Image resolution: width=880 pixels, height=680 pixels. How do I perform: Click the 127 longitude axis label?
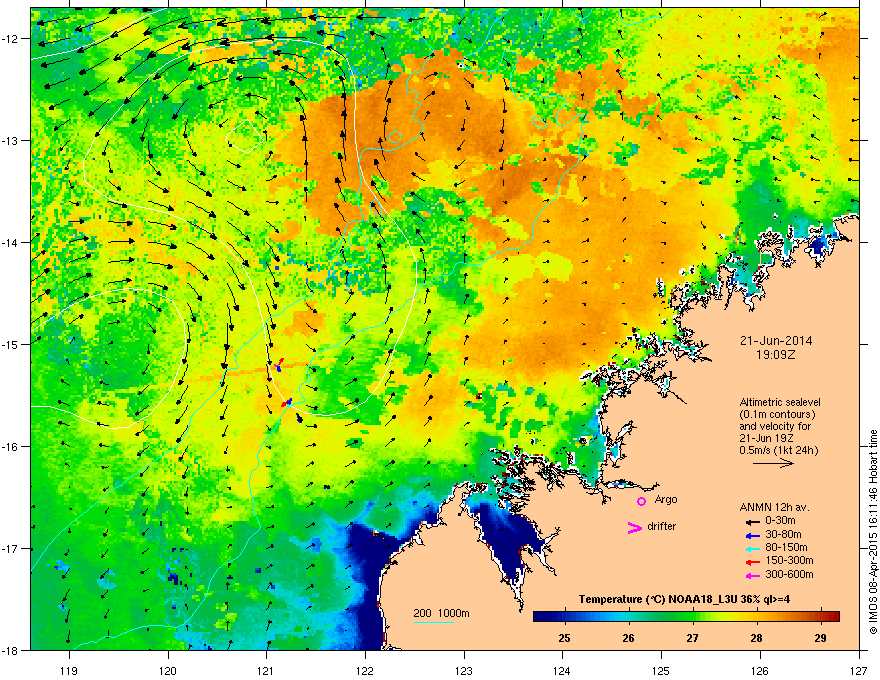(859, 670)
